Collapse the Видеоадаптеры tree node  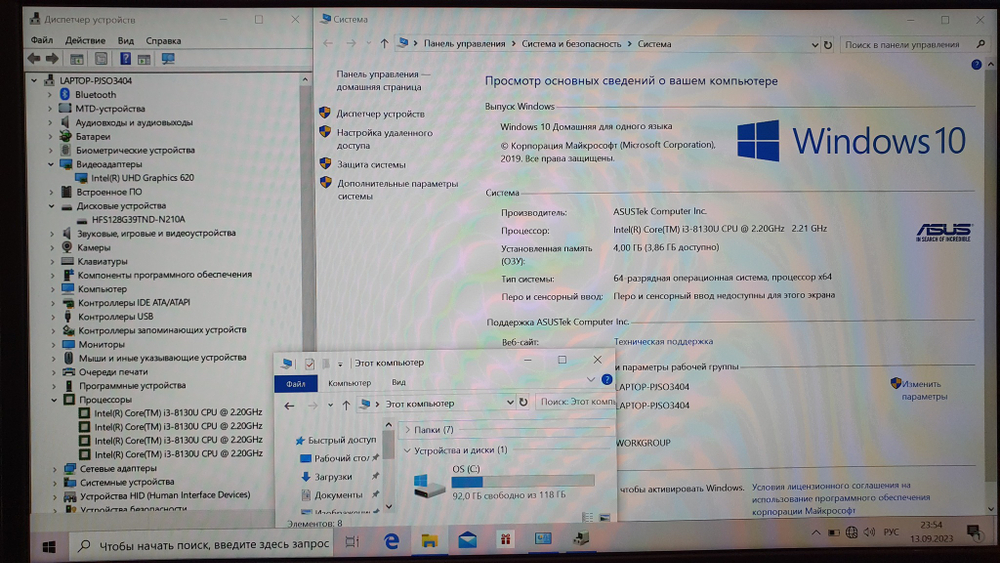point(51,164)
